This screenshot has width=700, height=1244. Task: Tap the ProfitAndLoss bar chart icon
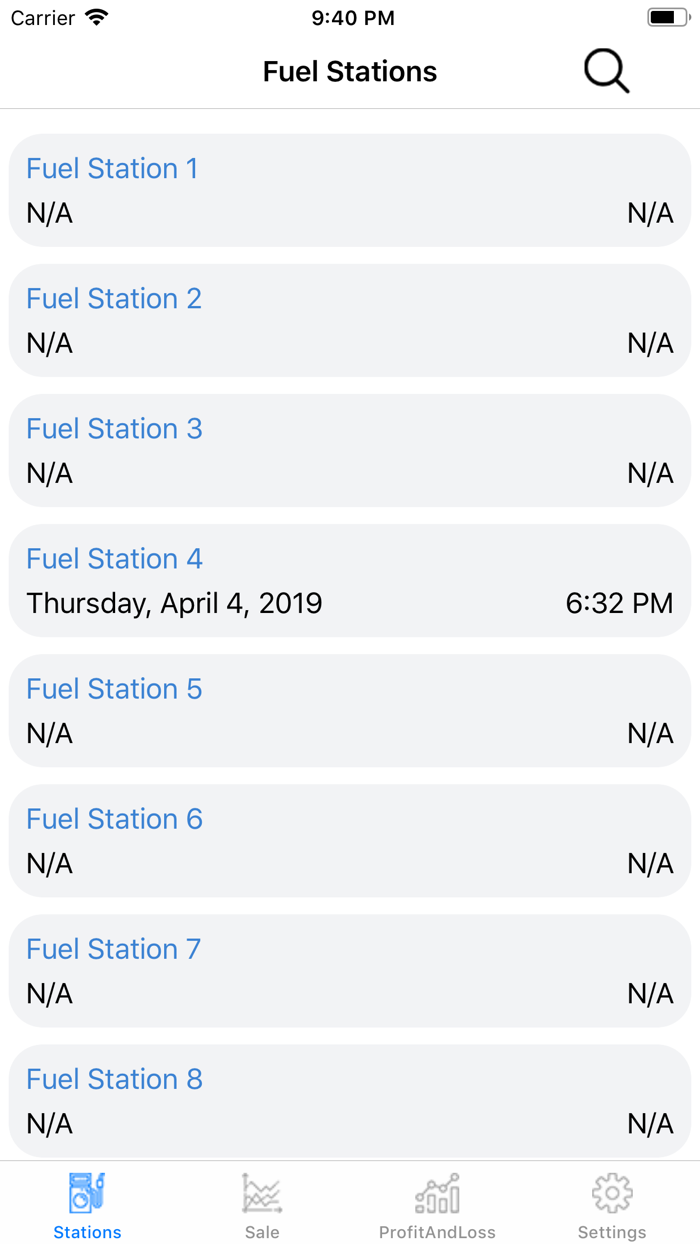pos(437,1193)
